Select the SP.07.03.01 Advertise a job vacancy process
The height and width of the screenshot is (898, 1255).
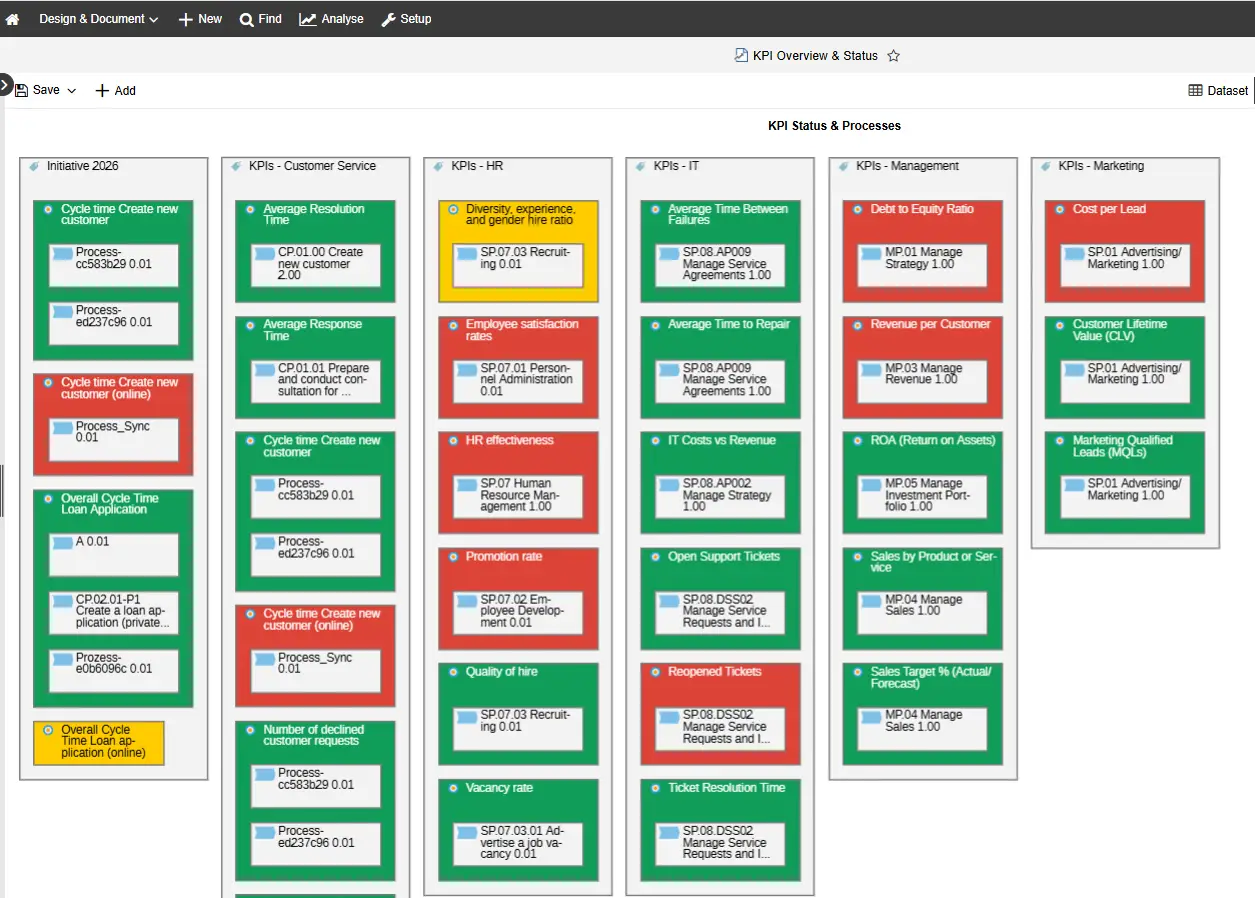[518, 843]
